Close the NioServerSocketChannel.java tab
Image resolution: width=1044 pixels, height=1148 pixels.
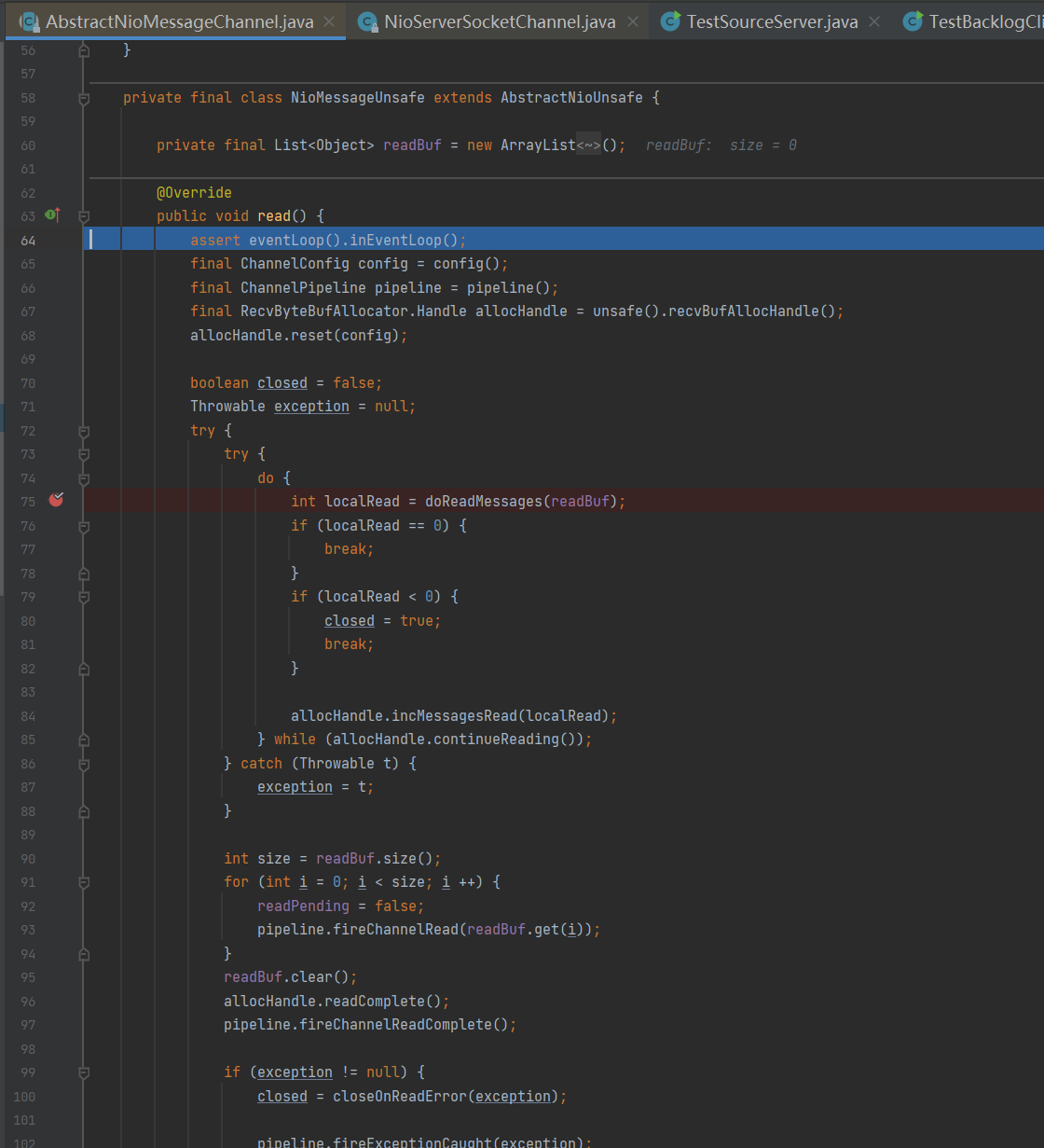(633, 21)
